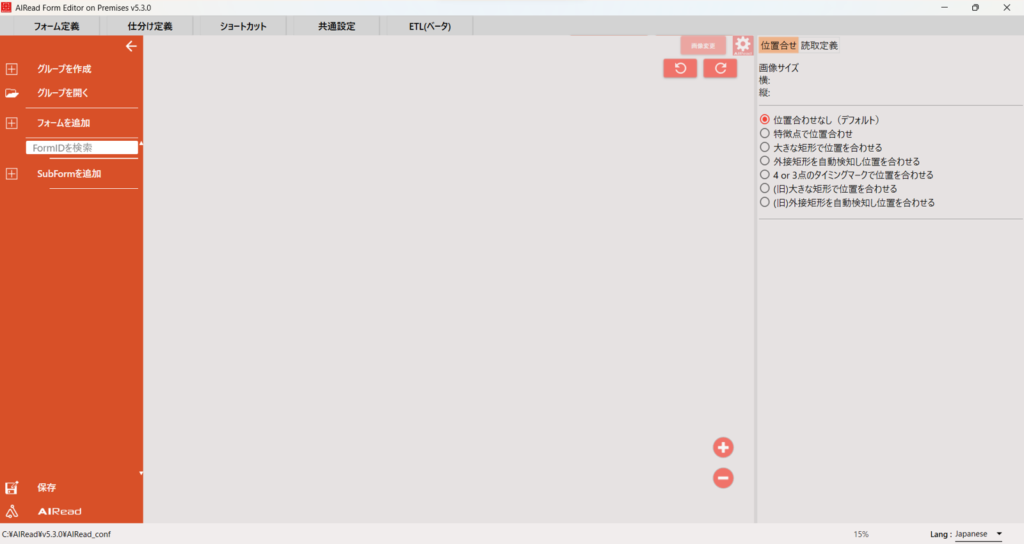Click the 画像変更 button
Viewport: 1024px width, 544px height.
tap(704, 45)
